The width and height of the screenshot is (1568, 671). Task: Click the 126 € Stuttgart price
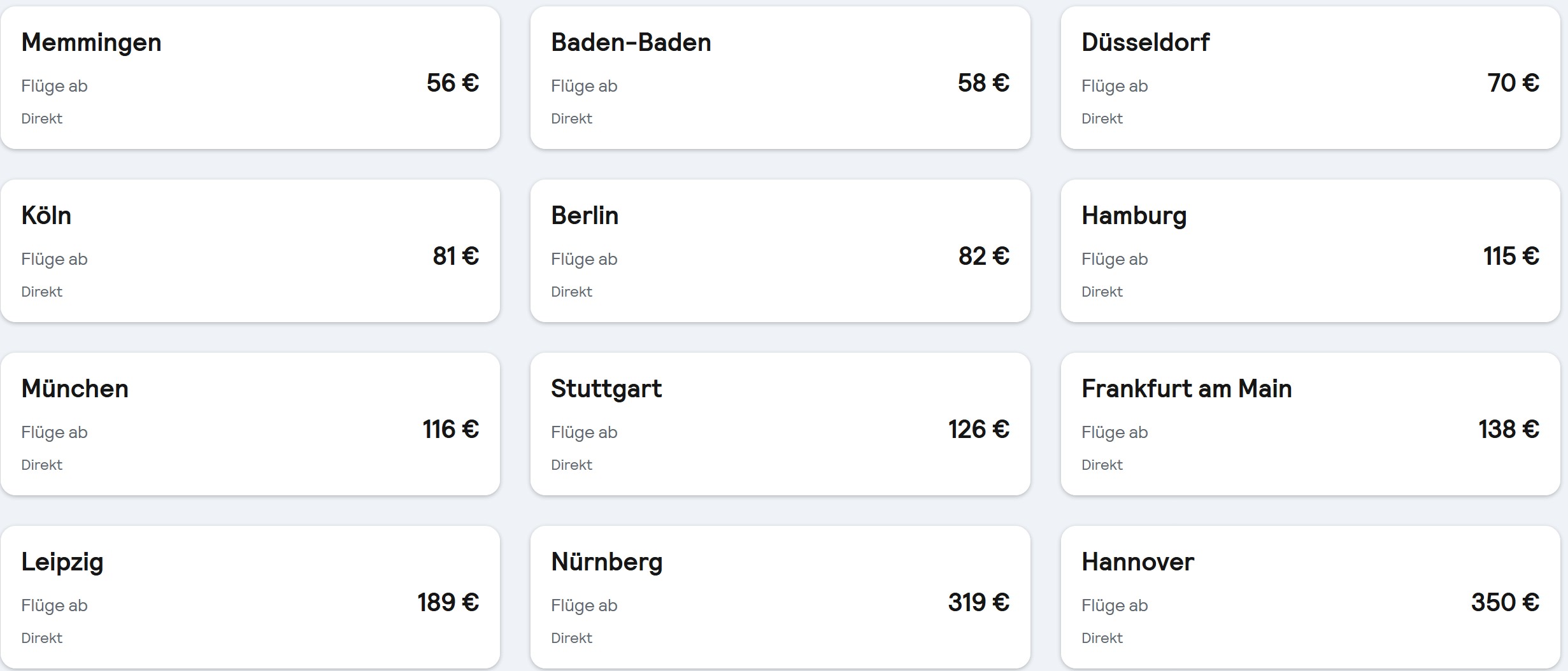point(979,429)
